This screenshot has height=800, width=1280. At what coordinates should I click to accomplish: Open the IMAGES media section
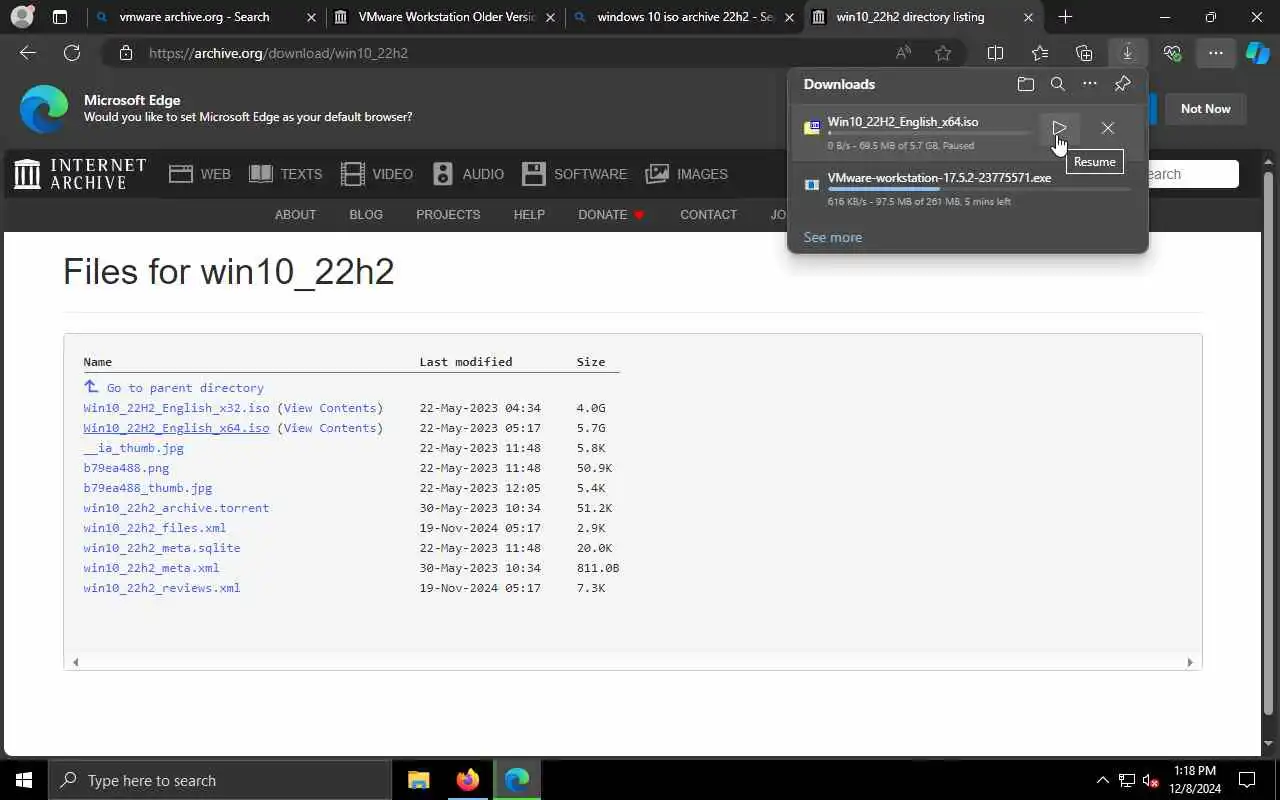[687, 174]
